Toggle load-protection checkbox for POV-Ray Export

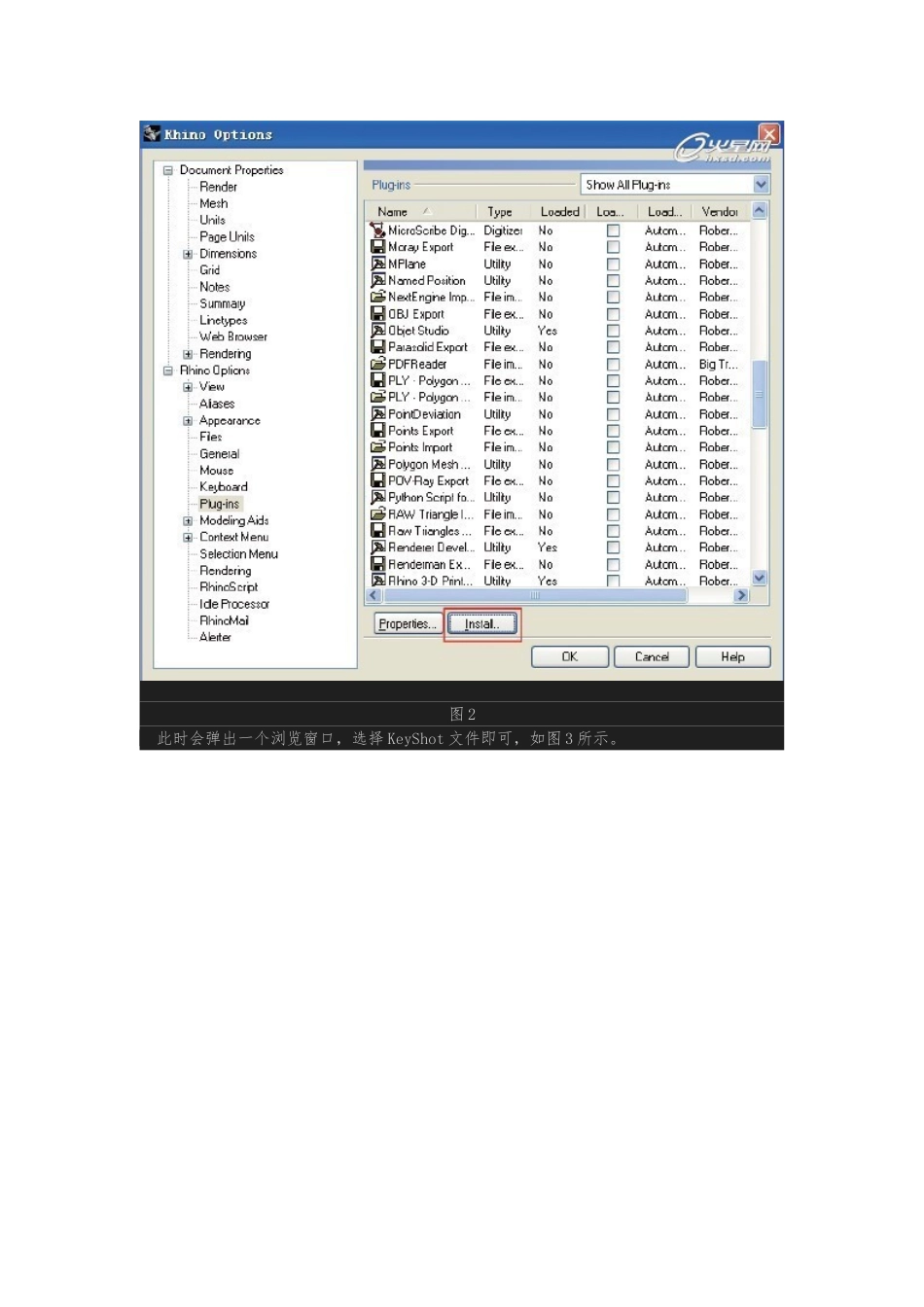coord(613,480)
